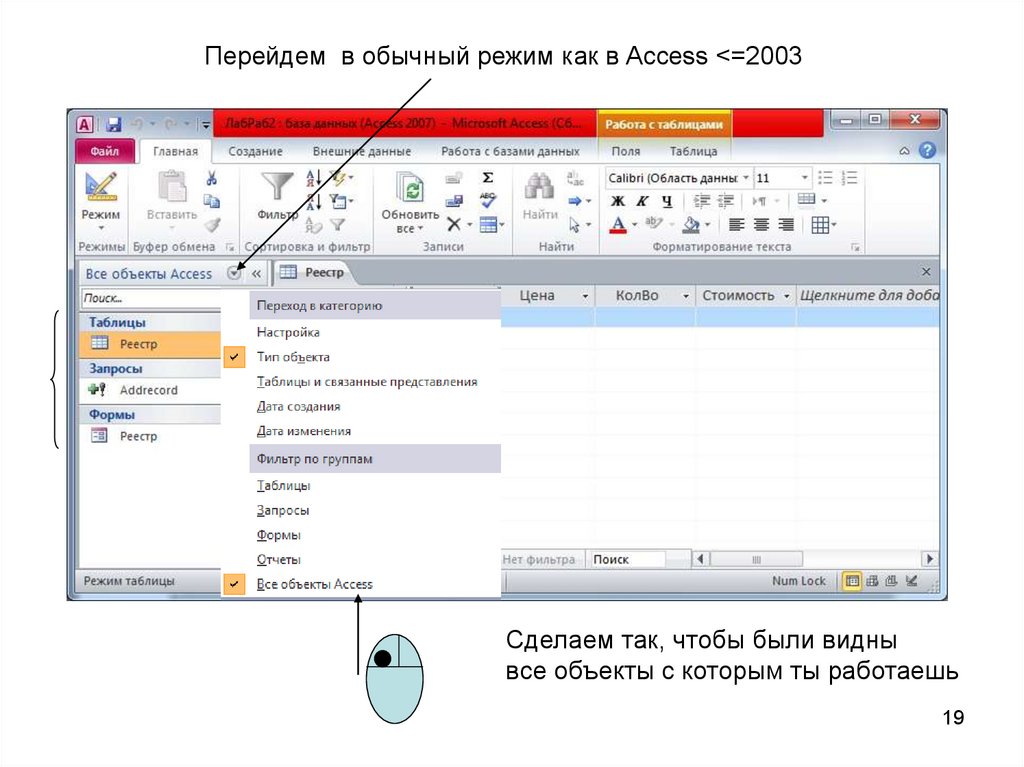Select checked Тип объекта menu option
Viewport: 1024px width, 767px height.
293,357
